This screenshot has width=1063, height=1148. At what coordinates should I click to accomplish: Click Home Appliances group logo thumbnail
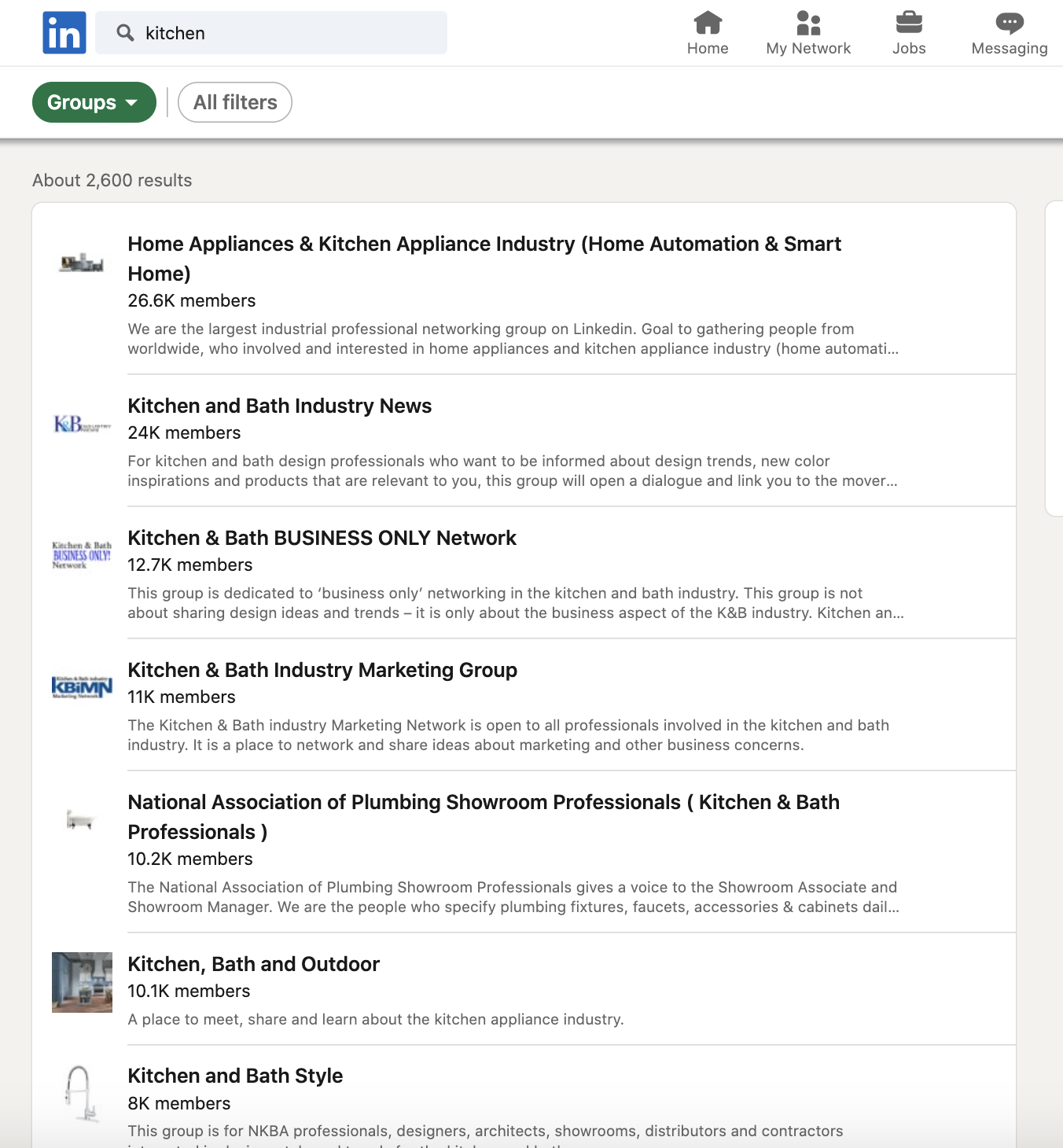pyautogui.click(x=82, y=263)
